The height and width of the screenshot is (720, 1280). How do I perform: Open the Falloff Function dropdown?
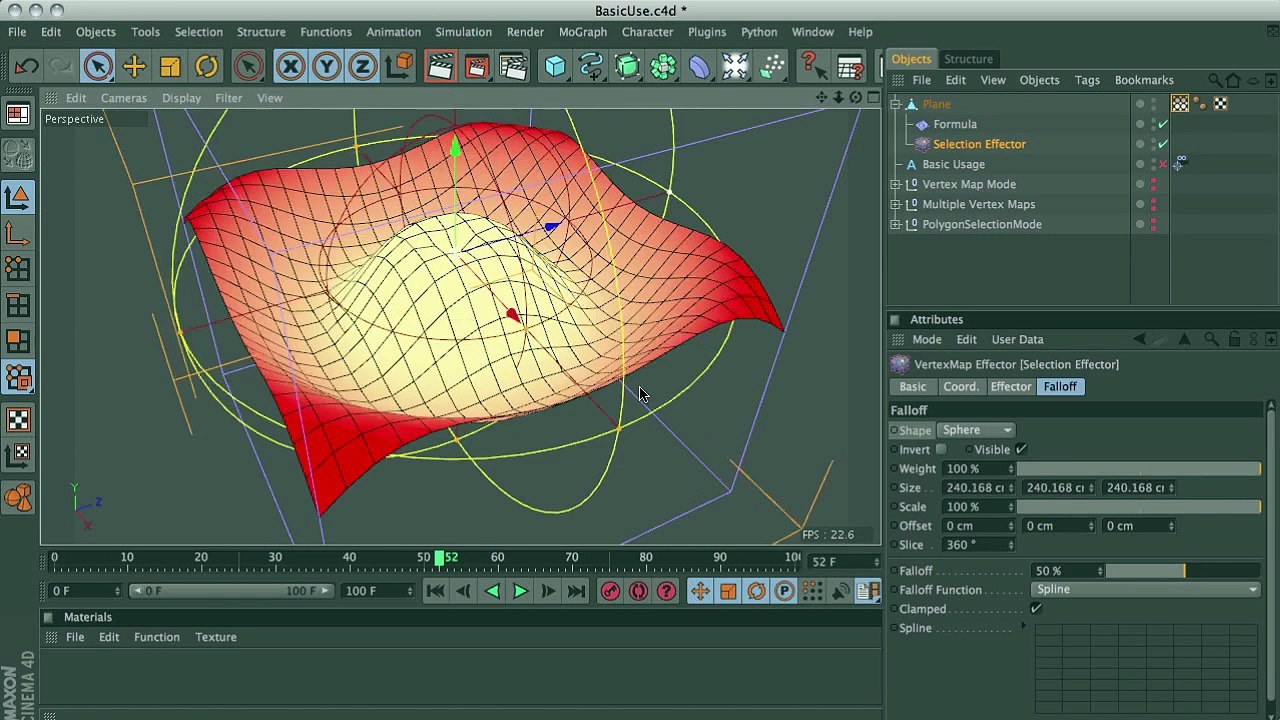click(1146, 590)
